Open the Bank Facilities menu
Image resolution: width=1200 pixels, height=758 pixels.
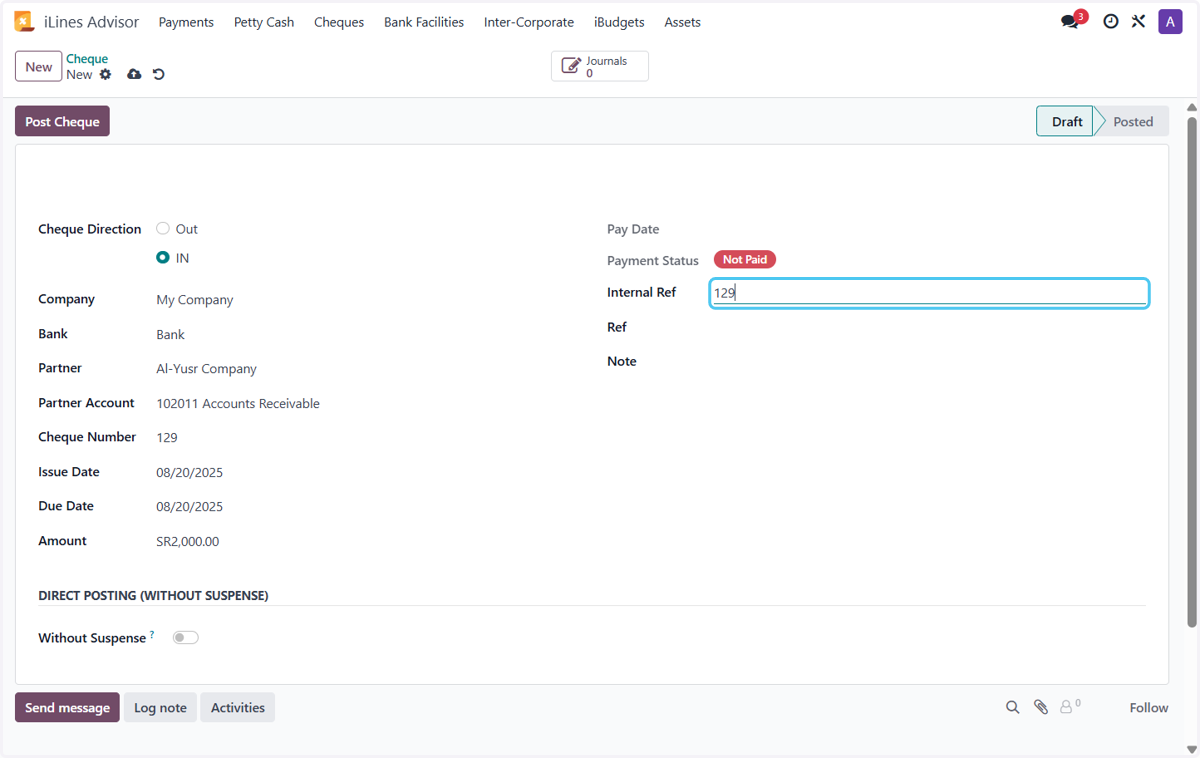coord(424,22)
